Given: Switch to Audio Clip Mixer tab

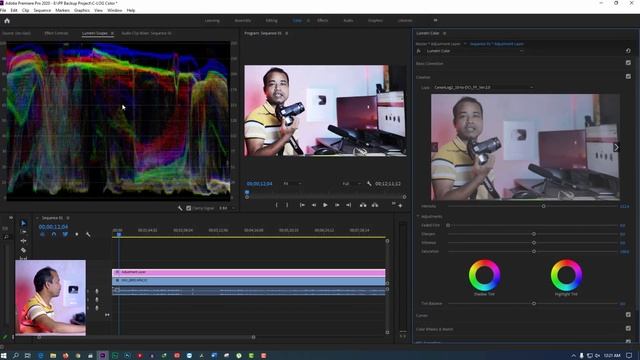Looking at the screenshot, I should click(x=146, y=33).
